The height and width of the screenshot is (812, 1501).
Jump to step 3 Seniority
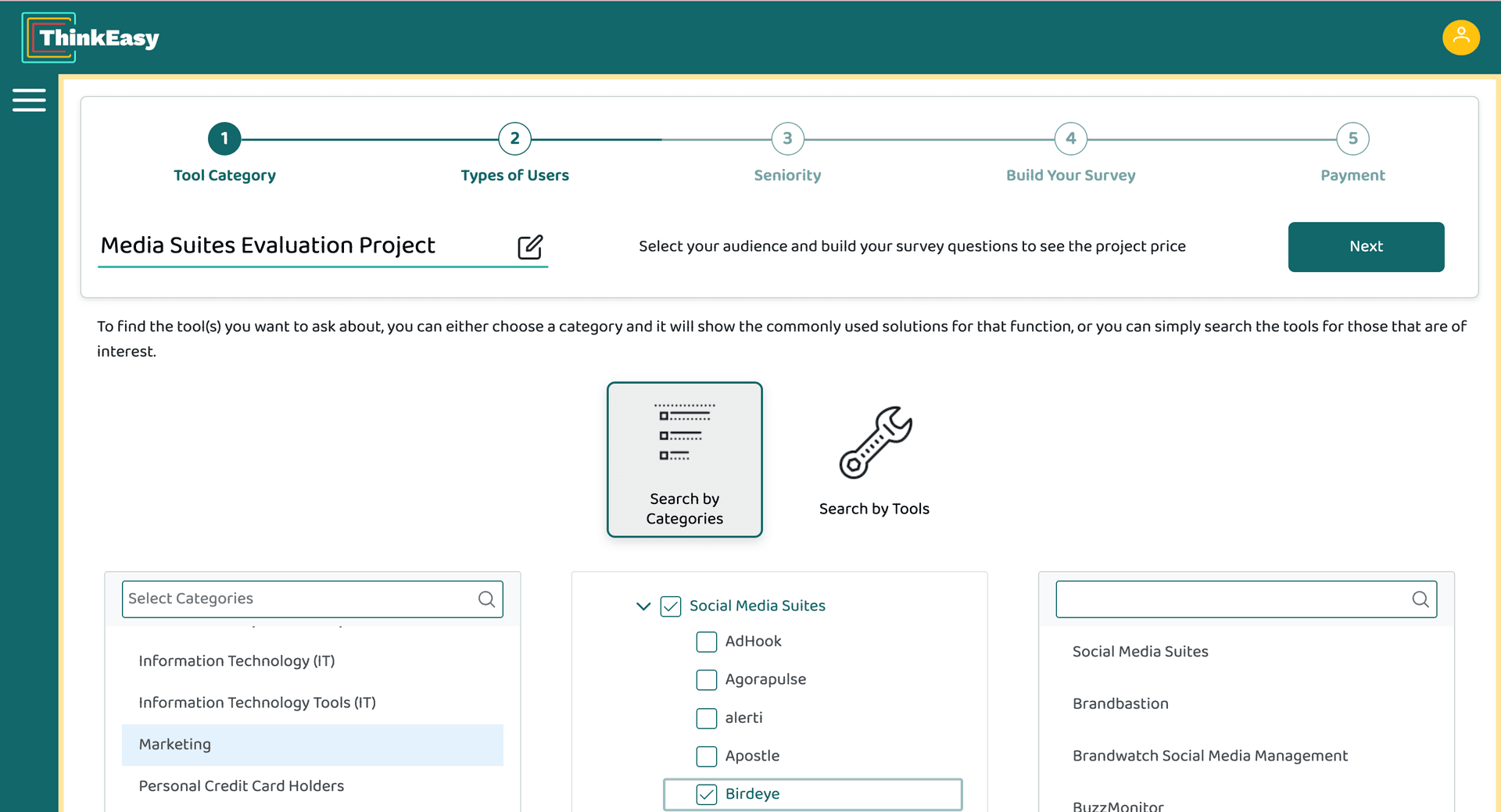point(787,139)
